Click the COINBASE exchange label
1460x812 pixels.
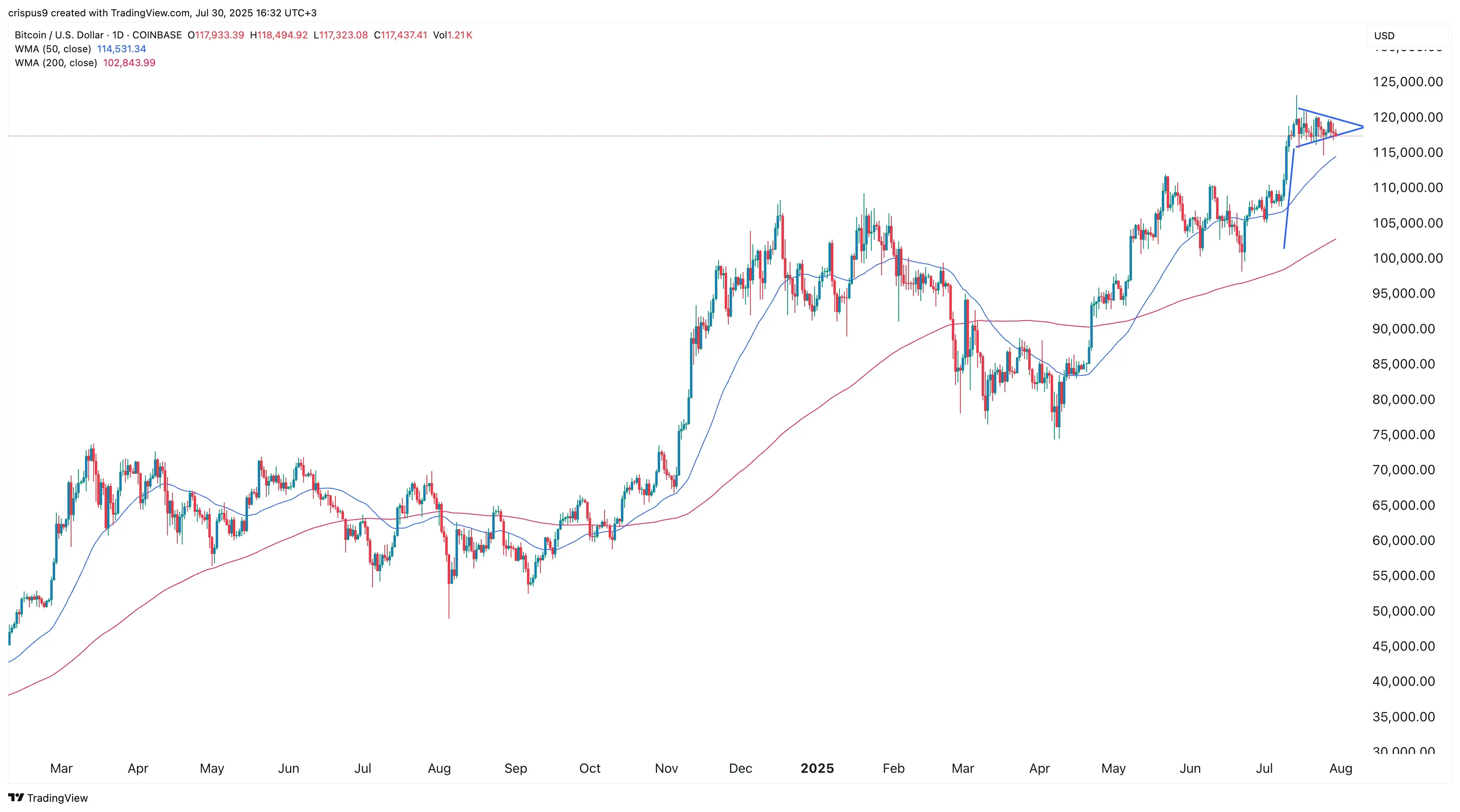tap(157, 35)
